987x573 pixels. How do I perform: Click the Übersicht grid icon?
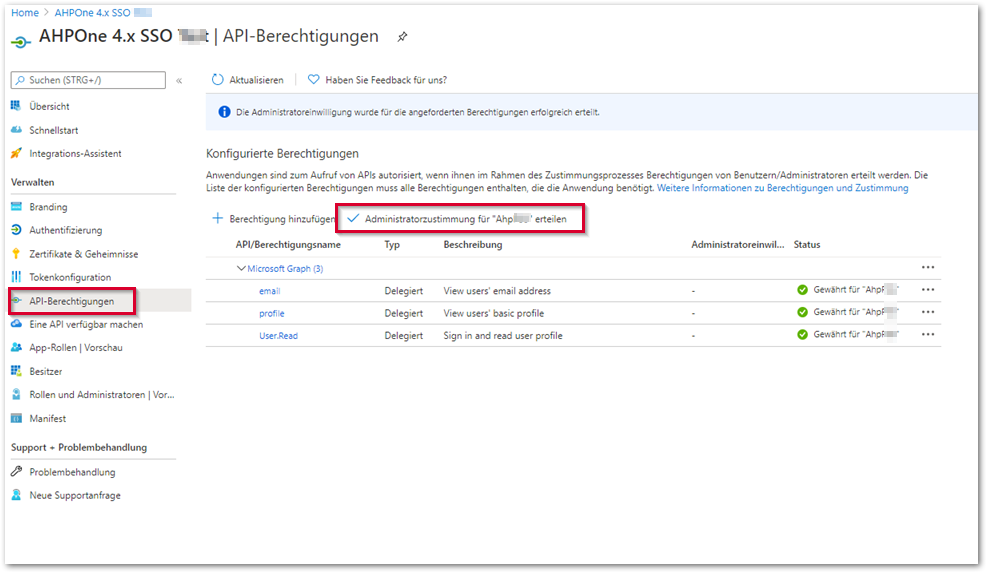[16, 106]
